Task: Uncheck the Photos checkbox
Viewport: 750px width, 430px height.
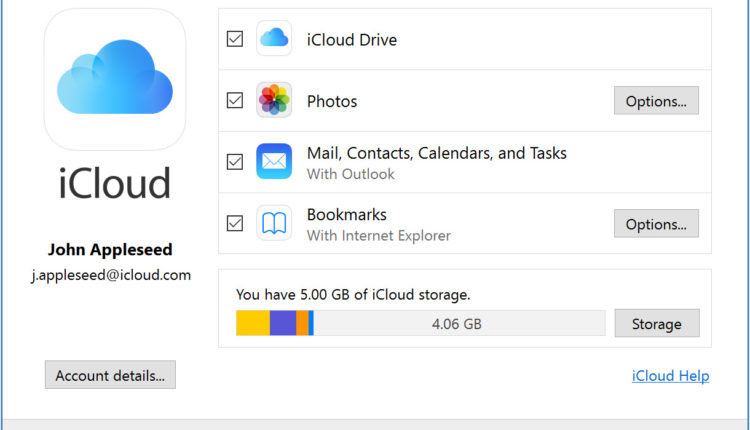Action: (x=235, y=100)
